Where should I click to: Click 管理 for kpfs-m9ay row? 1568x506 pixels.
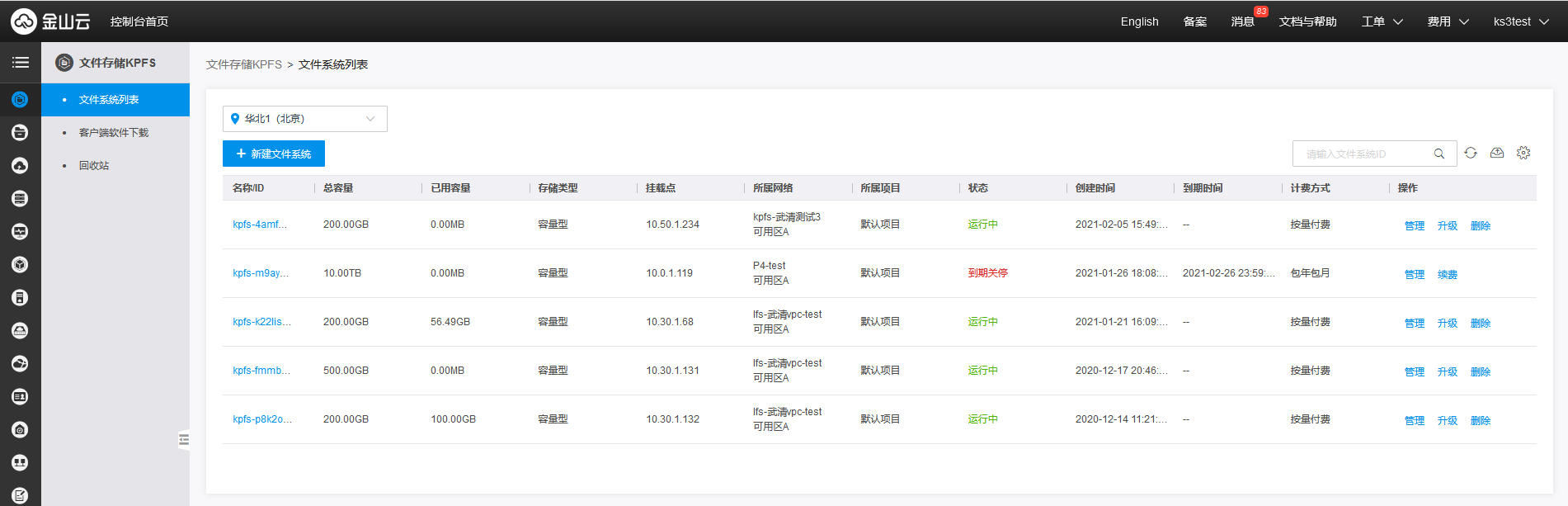pyautogui.click(x=1415, y=274)
